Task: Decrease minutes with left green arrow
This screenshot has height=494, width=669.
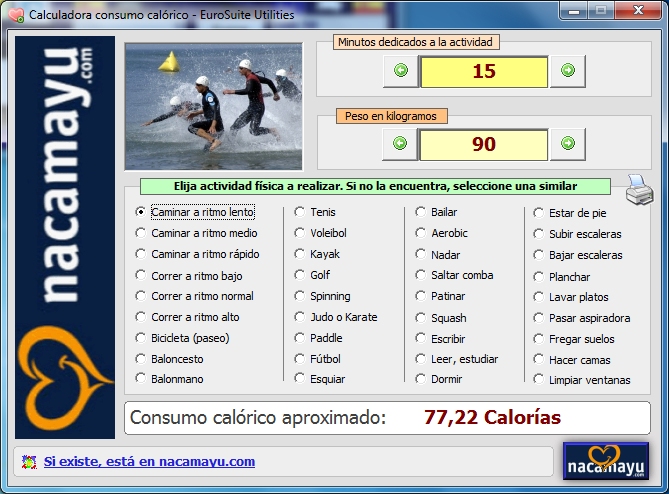Action: (x=400, y=71)
